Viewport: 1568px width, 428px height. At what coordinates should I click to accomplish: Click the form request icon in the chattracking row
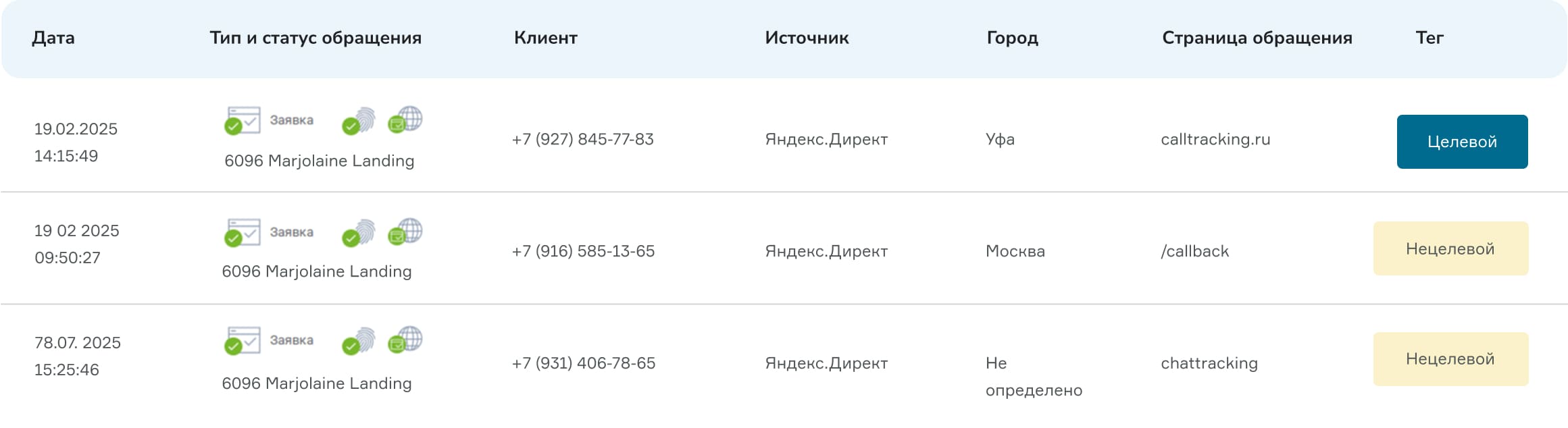[x=243, y=340]
